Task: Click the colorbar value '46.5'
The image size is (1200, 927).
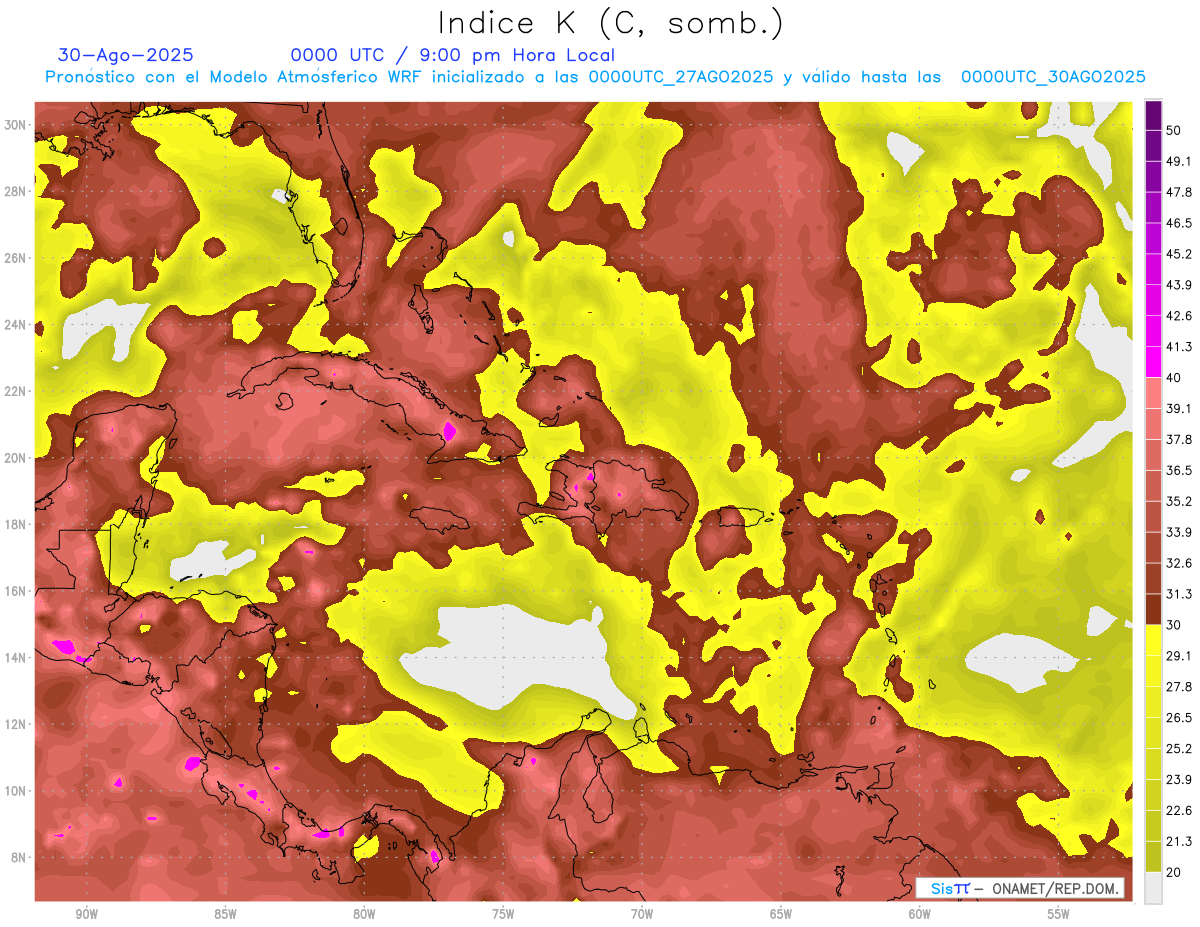Action: (1179, 223)
